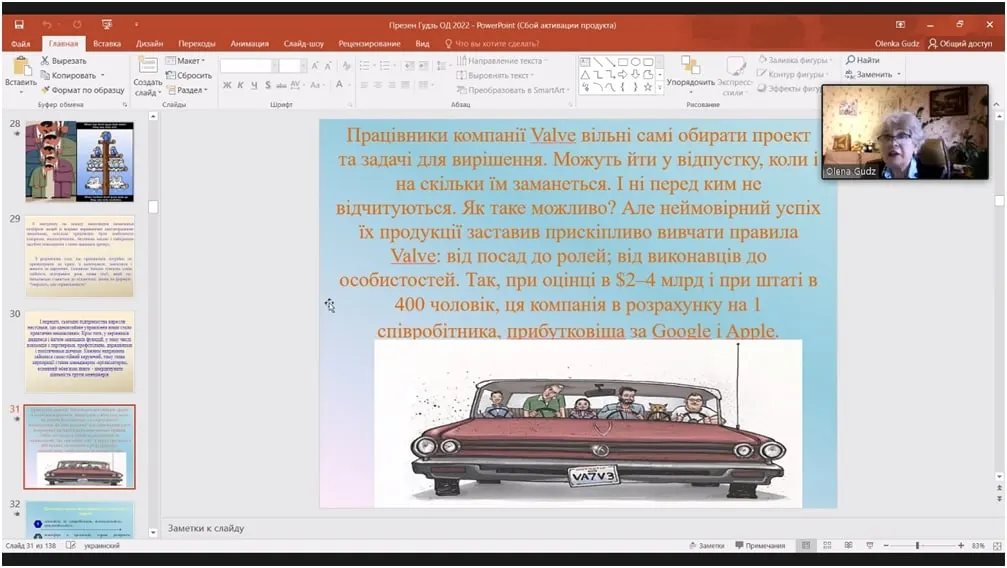The image size is (1007, 568).
Task: Click Вырезать scissors icon
Action: click(45, 60)
